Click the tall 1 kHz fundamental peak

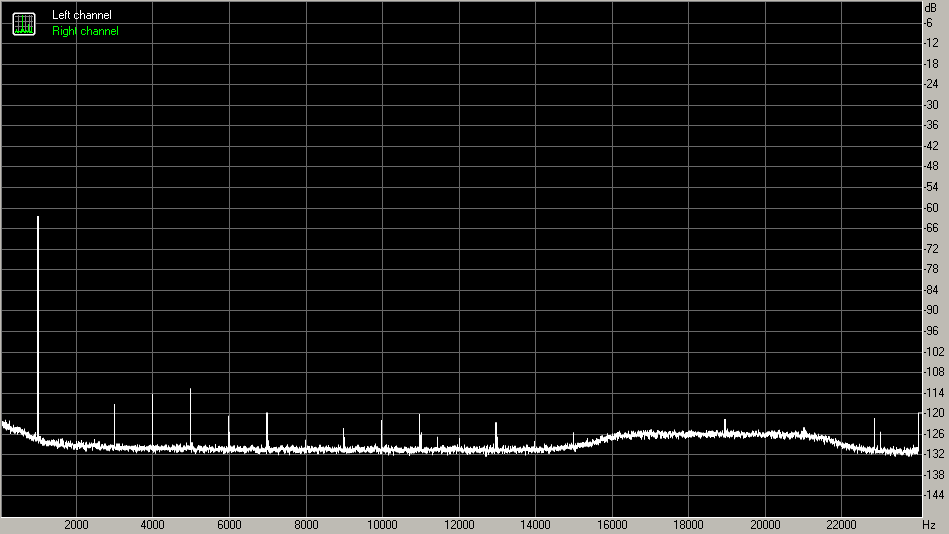coord(38,327)
